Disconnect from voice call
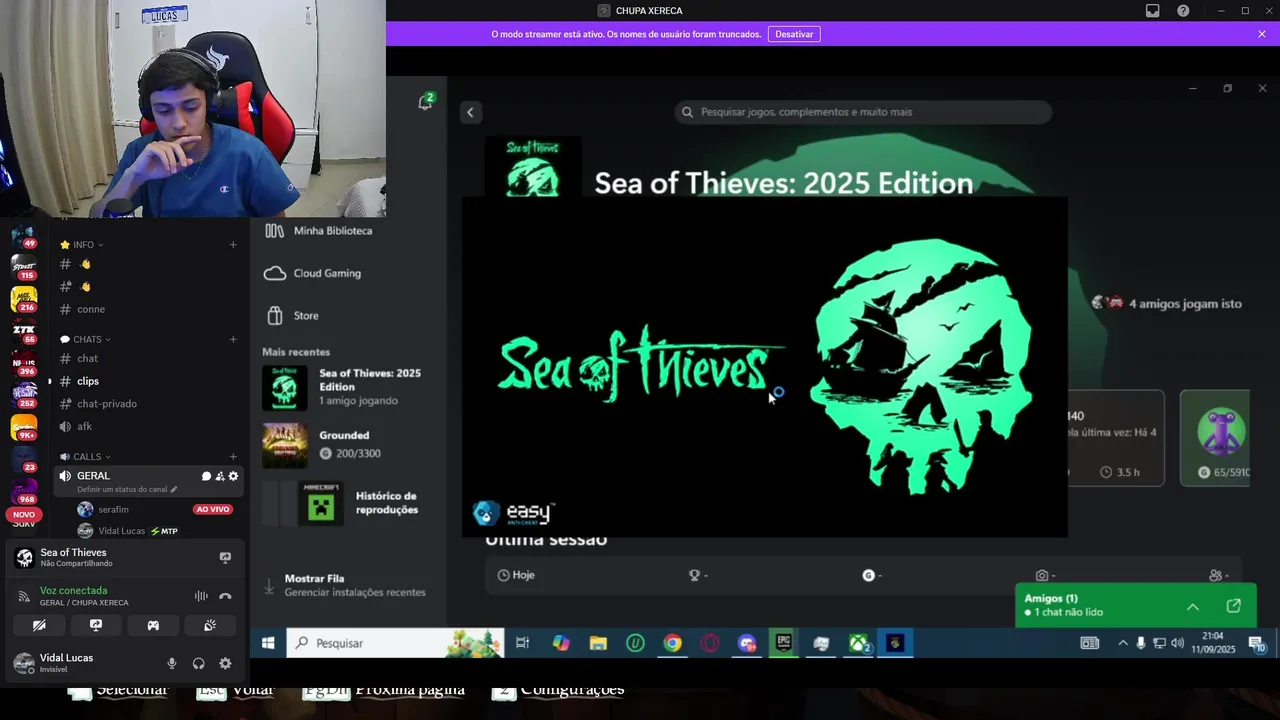The image size is (1280, 720). pos(225,596)
